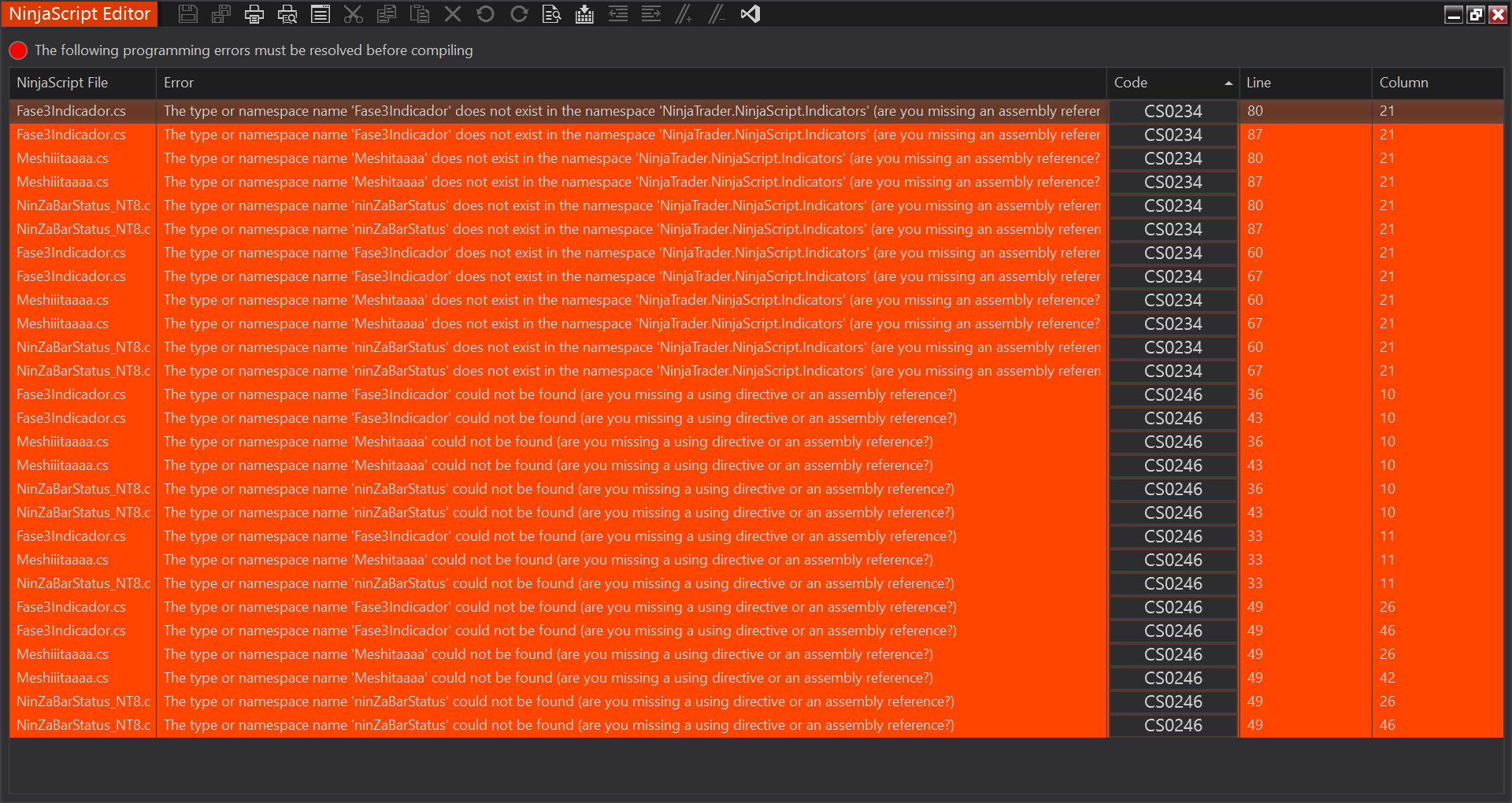The height and width of the screenshot is (803, 1512).
Task: Select Fase3Indicador.cs error at line 49, column 46
Action: click(x=756, y=631)
